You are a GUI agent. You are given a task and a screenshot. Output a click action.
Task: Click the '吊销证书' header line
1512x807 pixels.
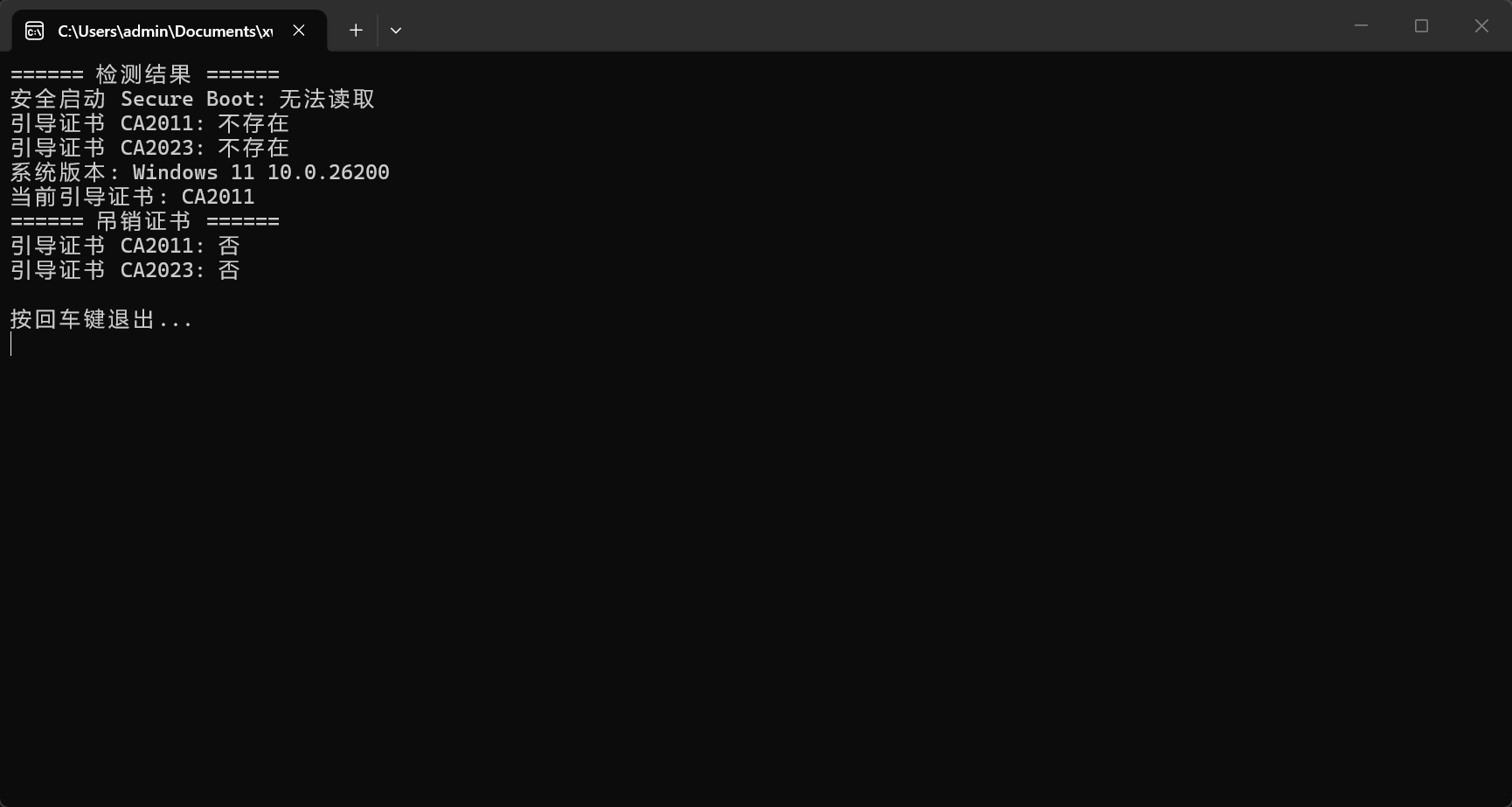145,221
